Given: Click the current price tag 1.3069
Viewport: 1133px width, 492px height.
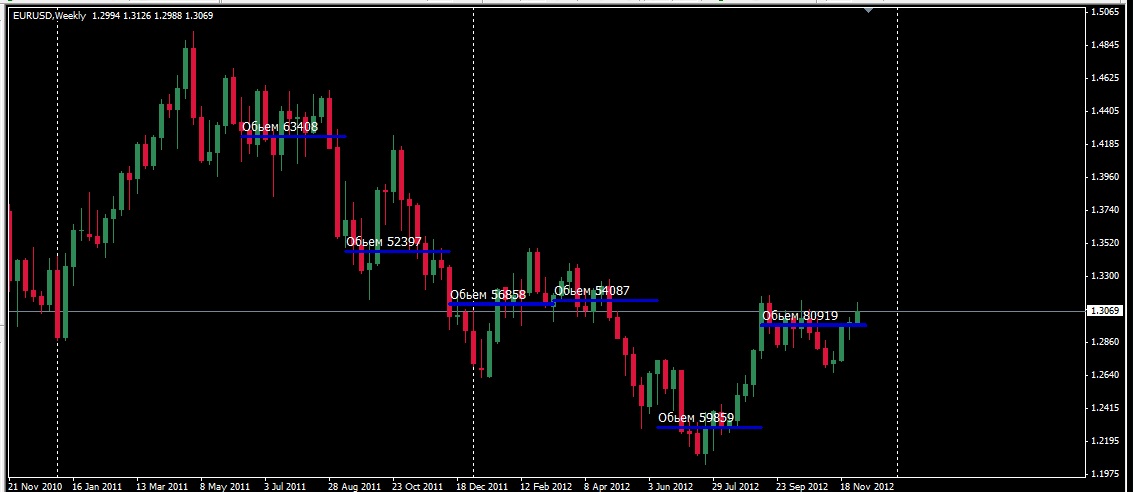Looking at the screenshot, I should 1106,311.
